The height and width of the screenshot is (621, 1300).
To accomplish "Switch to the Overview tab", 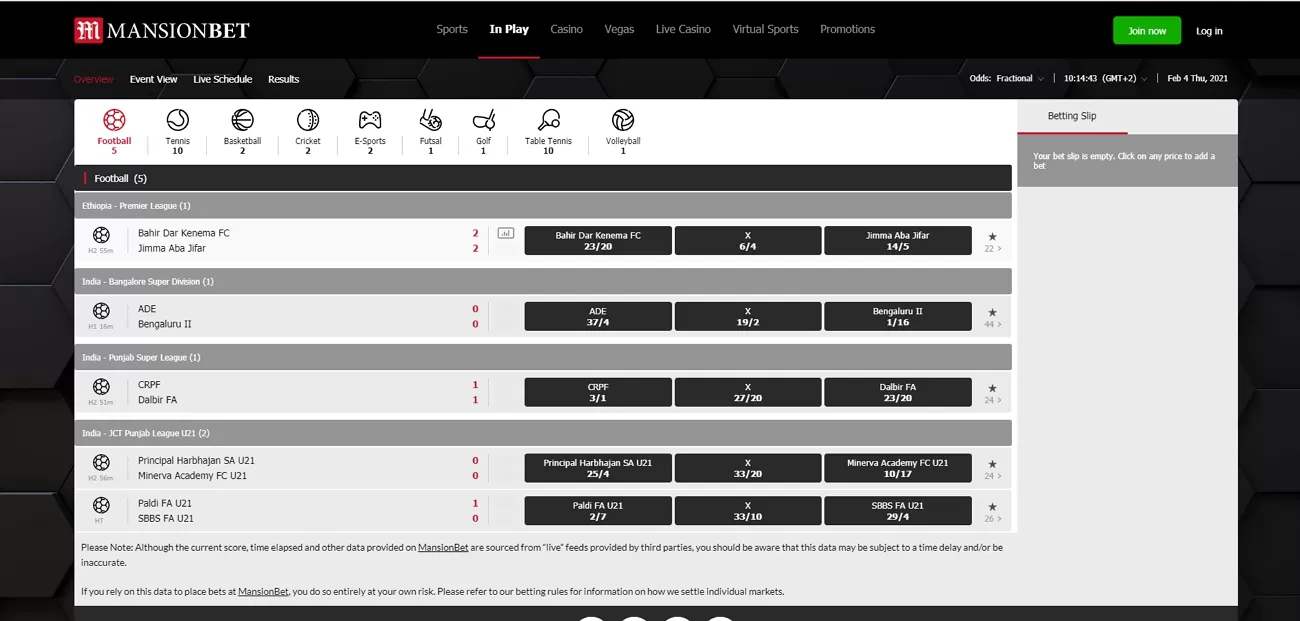I will point(94,79).
